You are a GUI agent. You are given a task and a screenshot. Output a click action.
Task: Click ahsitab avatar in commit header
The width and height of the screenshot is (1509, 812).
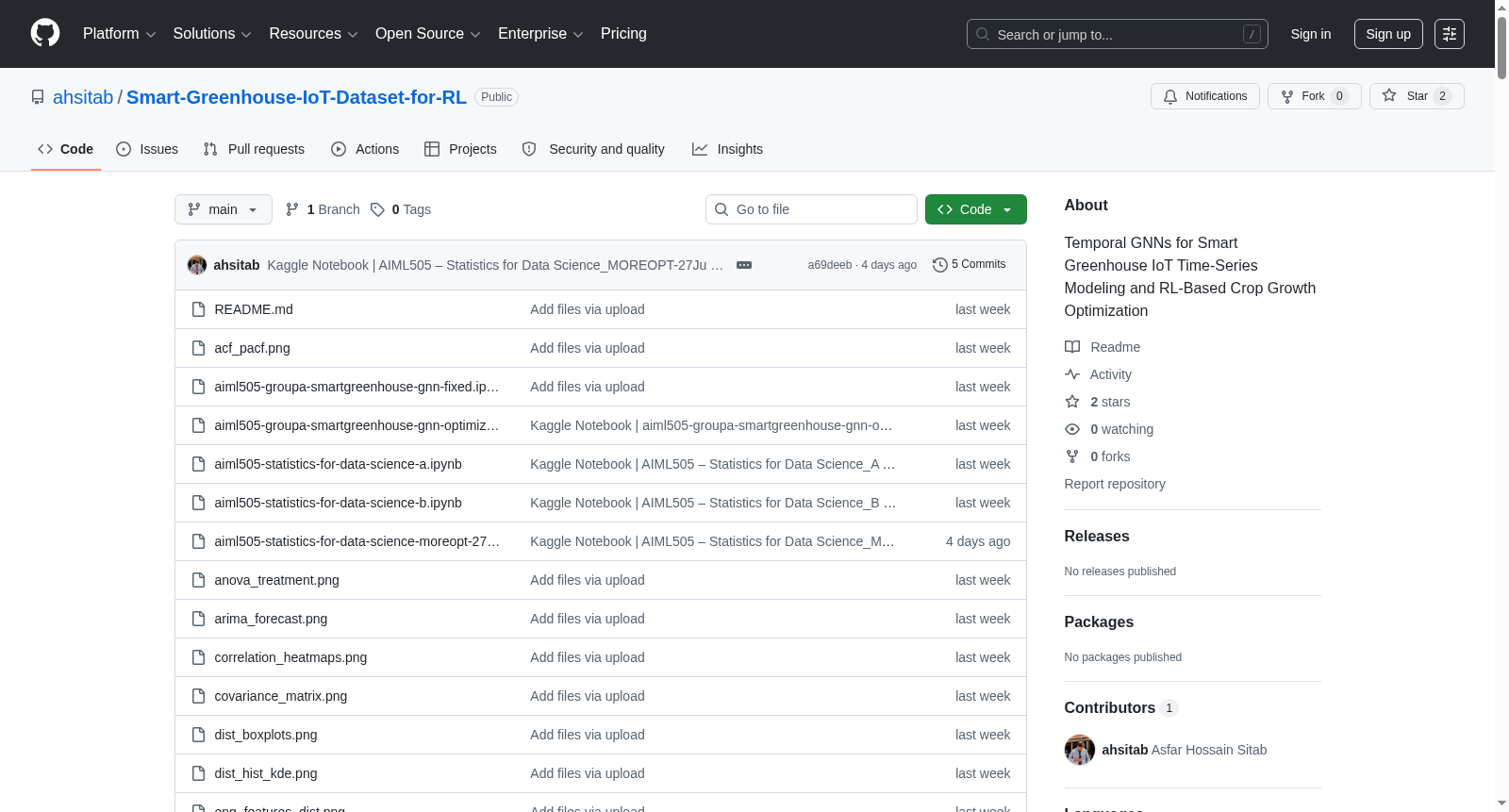point(197,265)
